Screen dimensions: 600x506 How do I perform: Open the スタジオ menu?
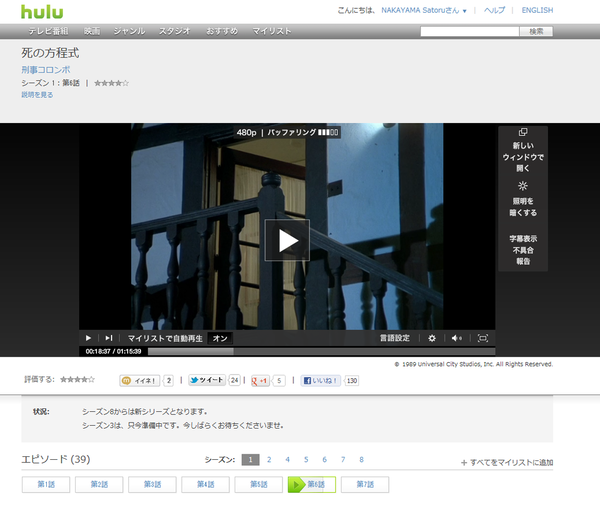174,31
